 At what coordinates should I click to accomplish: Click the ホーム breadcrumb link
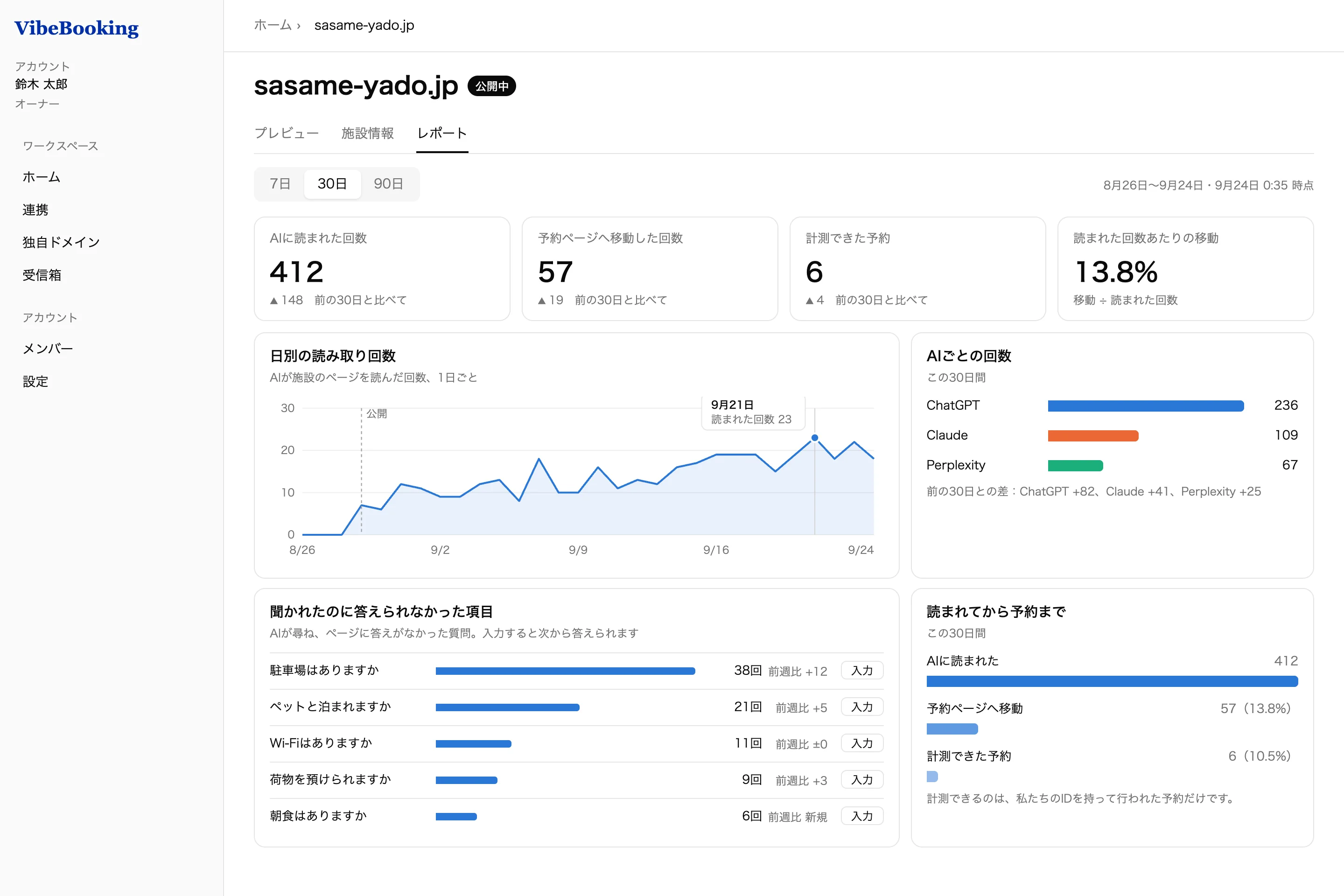point(273,25)
